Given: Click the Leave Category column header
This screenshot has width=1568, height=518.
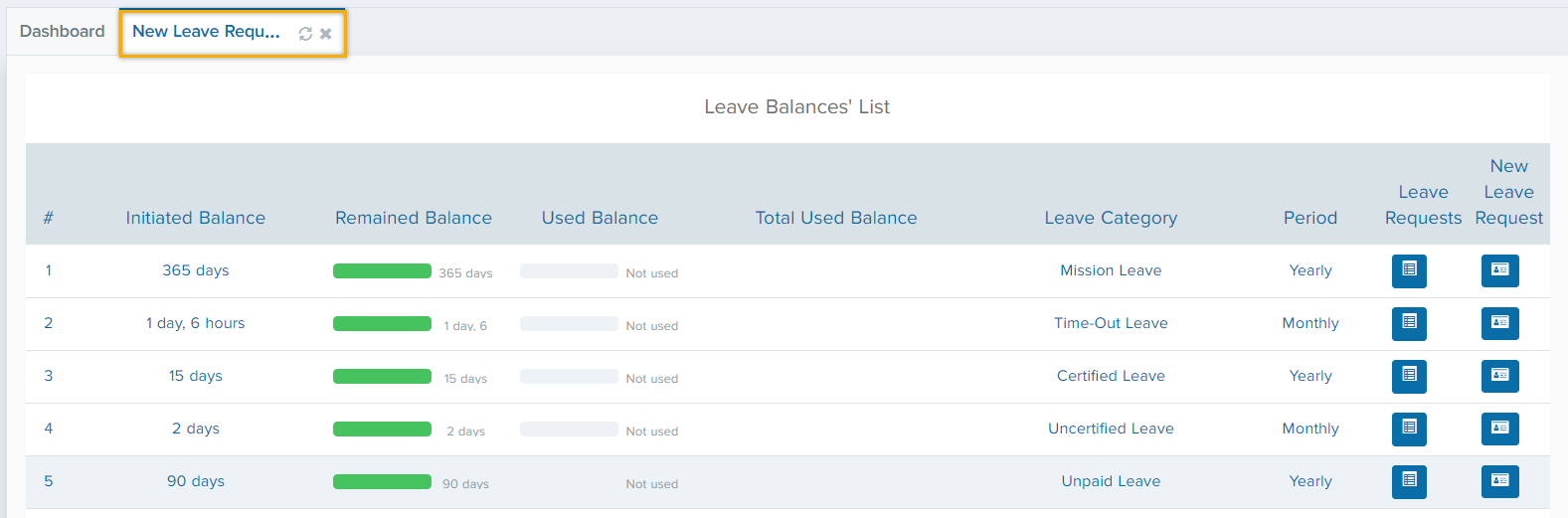Looking at the screenshot, I should tap(1111, 218).
